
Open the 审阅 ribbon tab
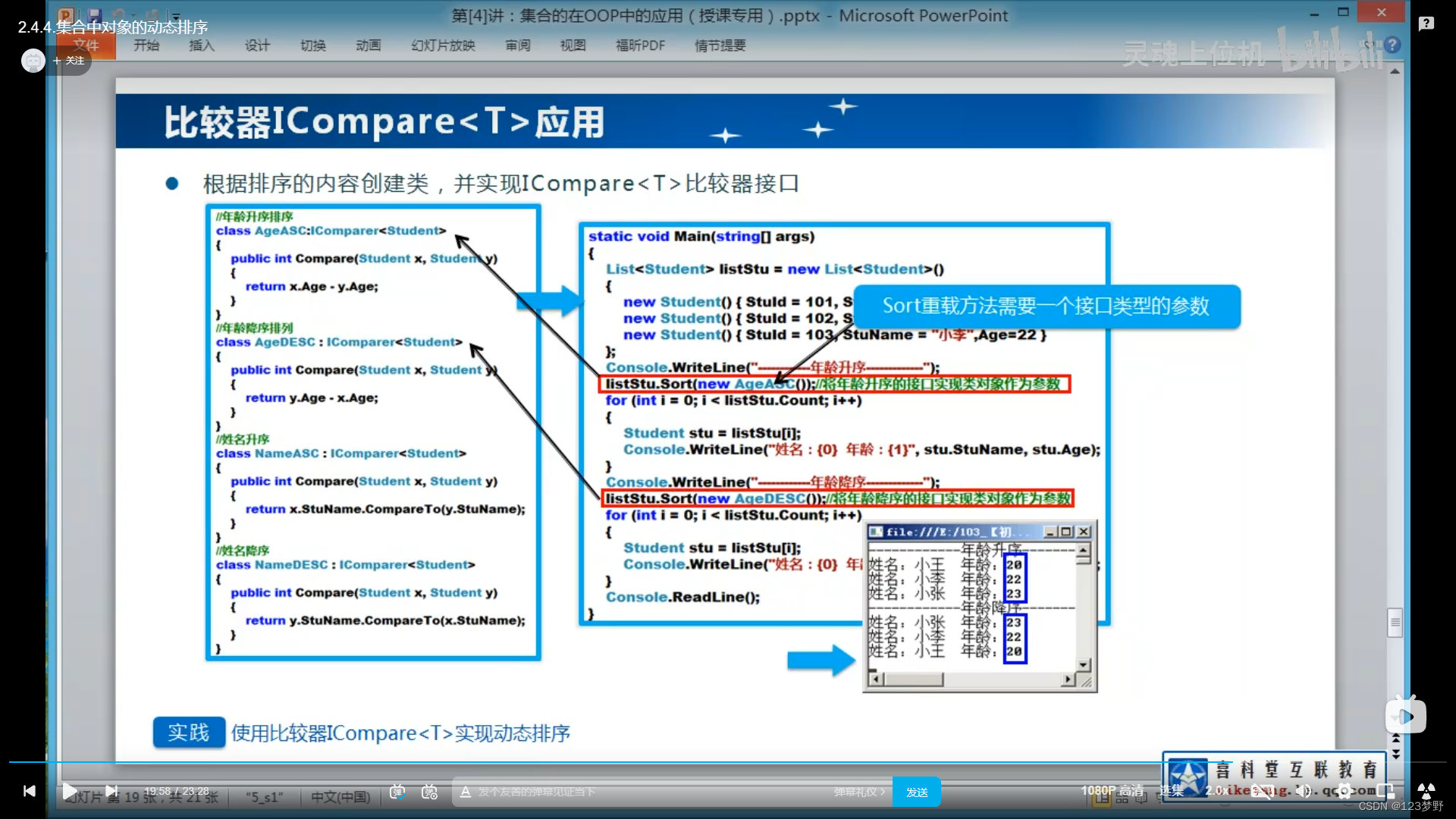coord(518,45)
